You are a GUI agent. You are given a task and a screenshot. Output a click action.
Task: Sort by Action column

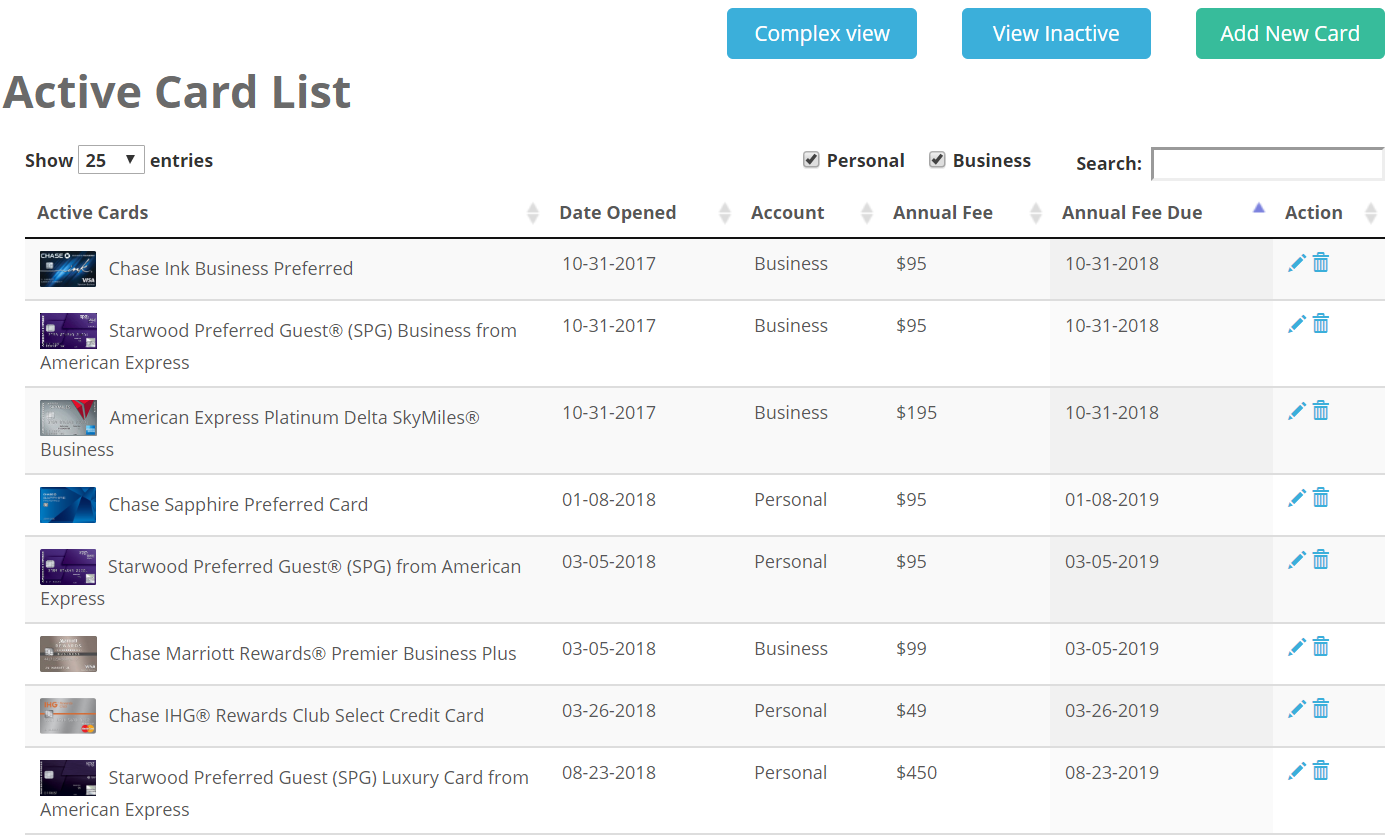(x=1329, y=212)
